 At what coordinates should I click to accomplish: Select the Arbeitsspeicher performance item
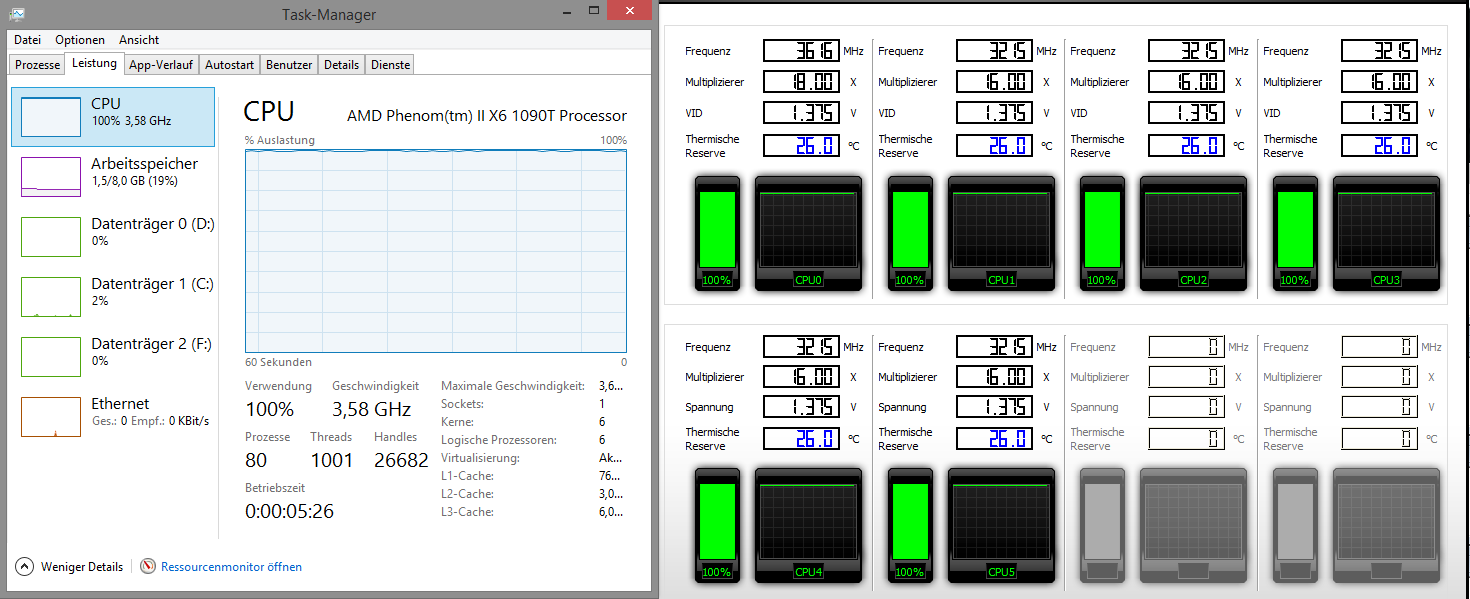point(113,177)
